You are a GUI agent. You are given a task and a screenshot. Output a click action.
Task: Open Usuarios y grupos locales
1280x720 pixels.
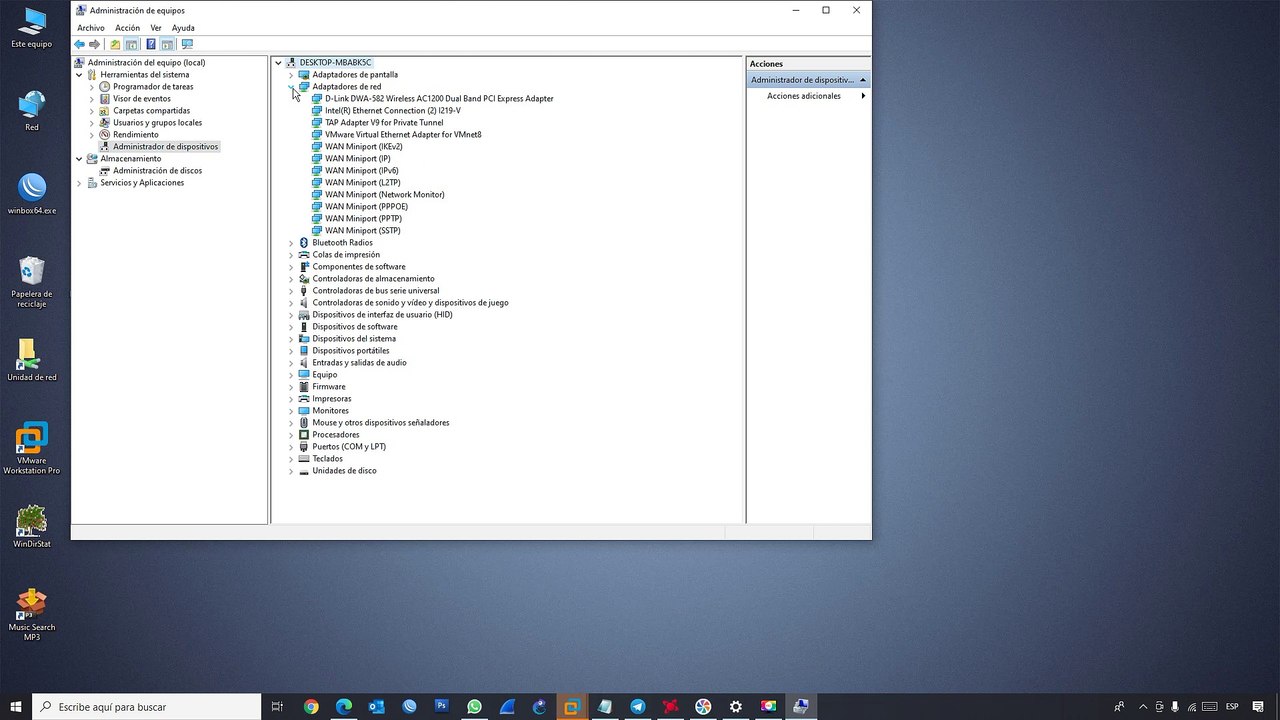(x=157, y=123)
